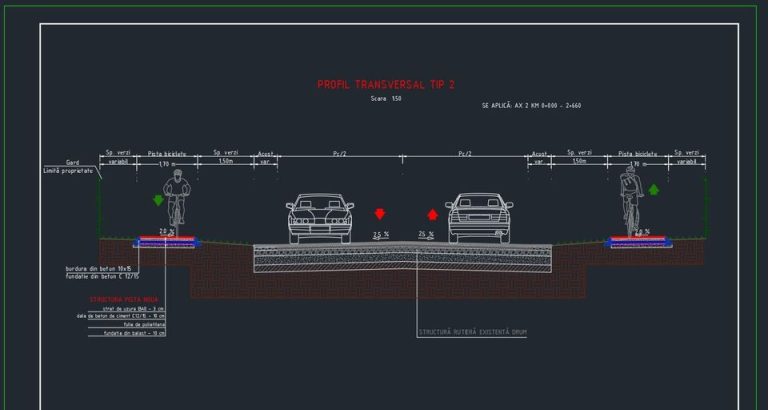This screenshot has height=410, width=768.
Task: Click 1.70 m value above front-facing cyclist
Action: tap(167, 164)
